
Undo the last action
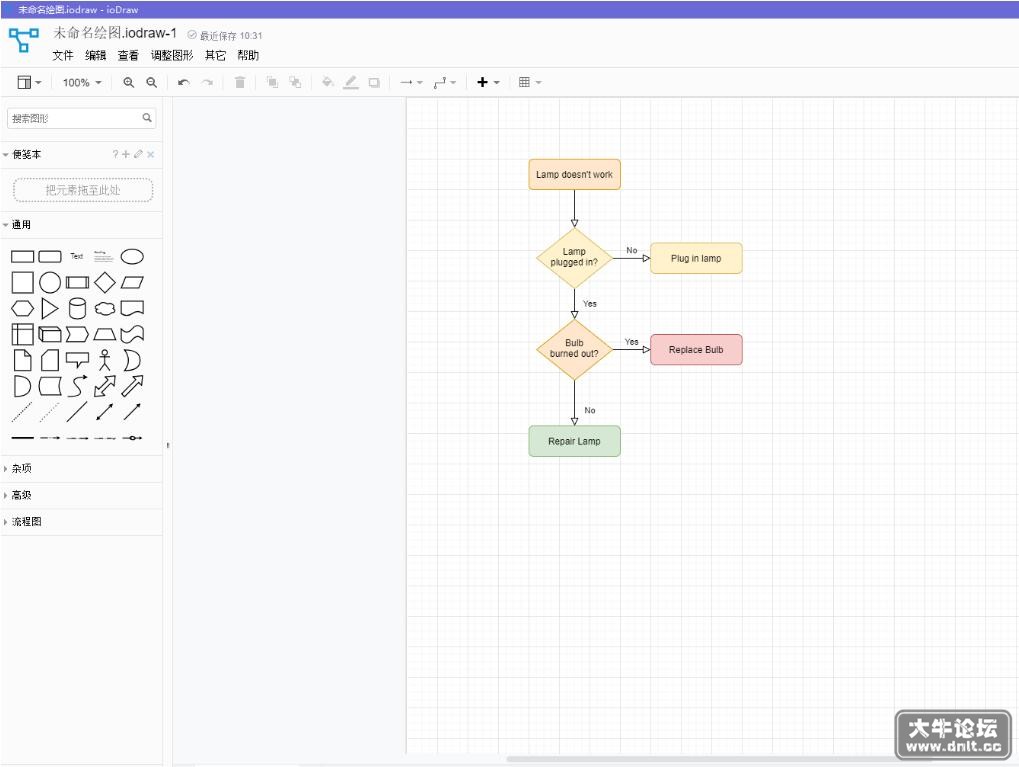pyautogui.click(x=184, y=83)
